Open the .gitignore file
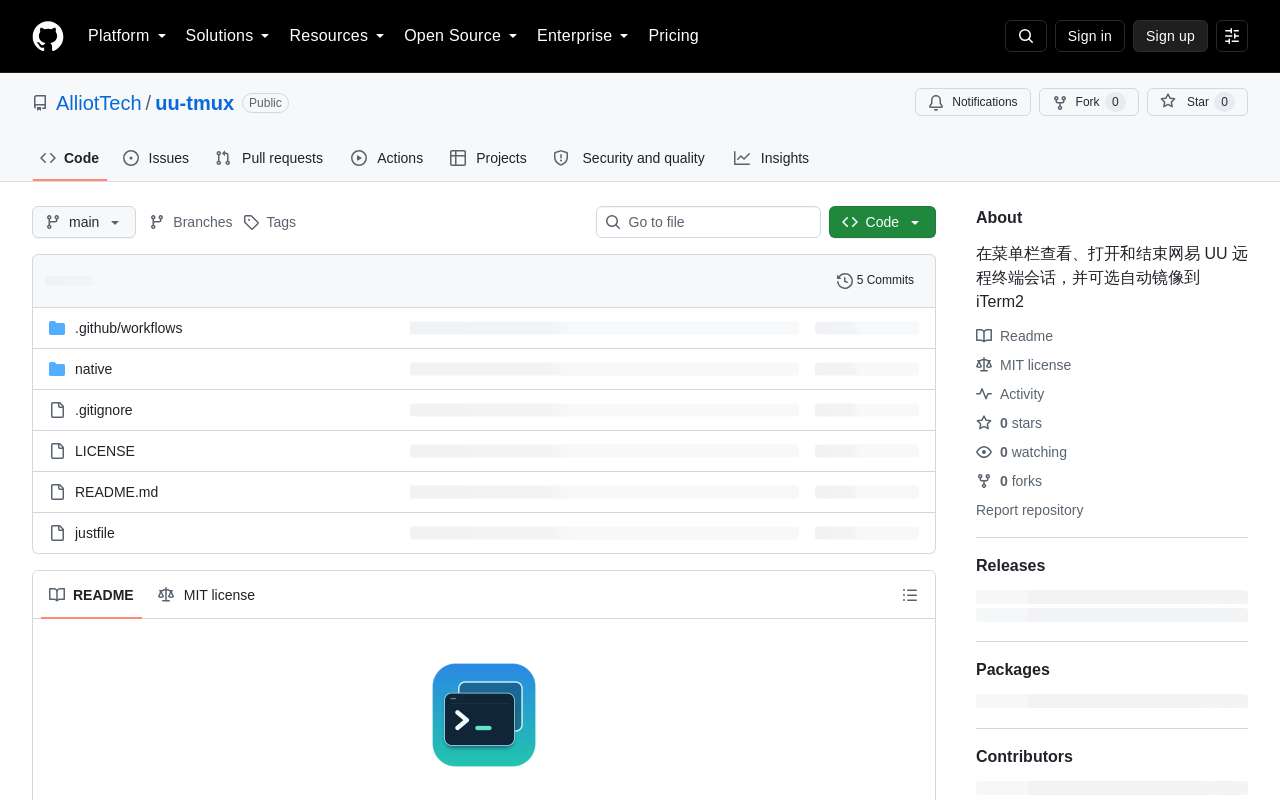1280x800 pixels. pyautogui.click(x=104, y=410)
